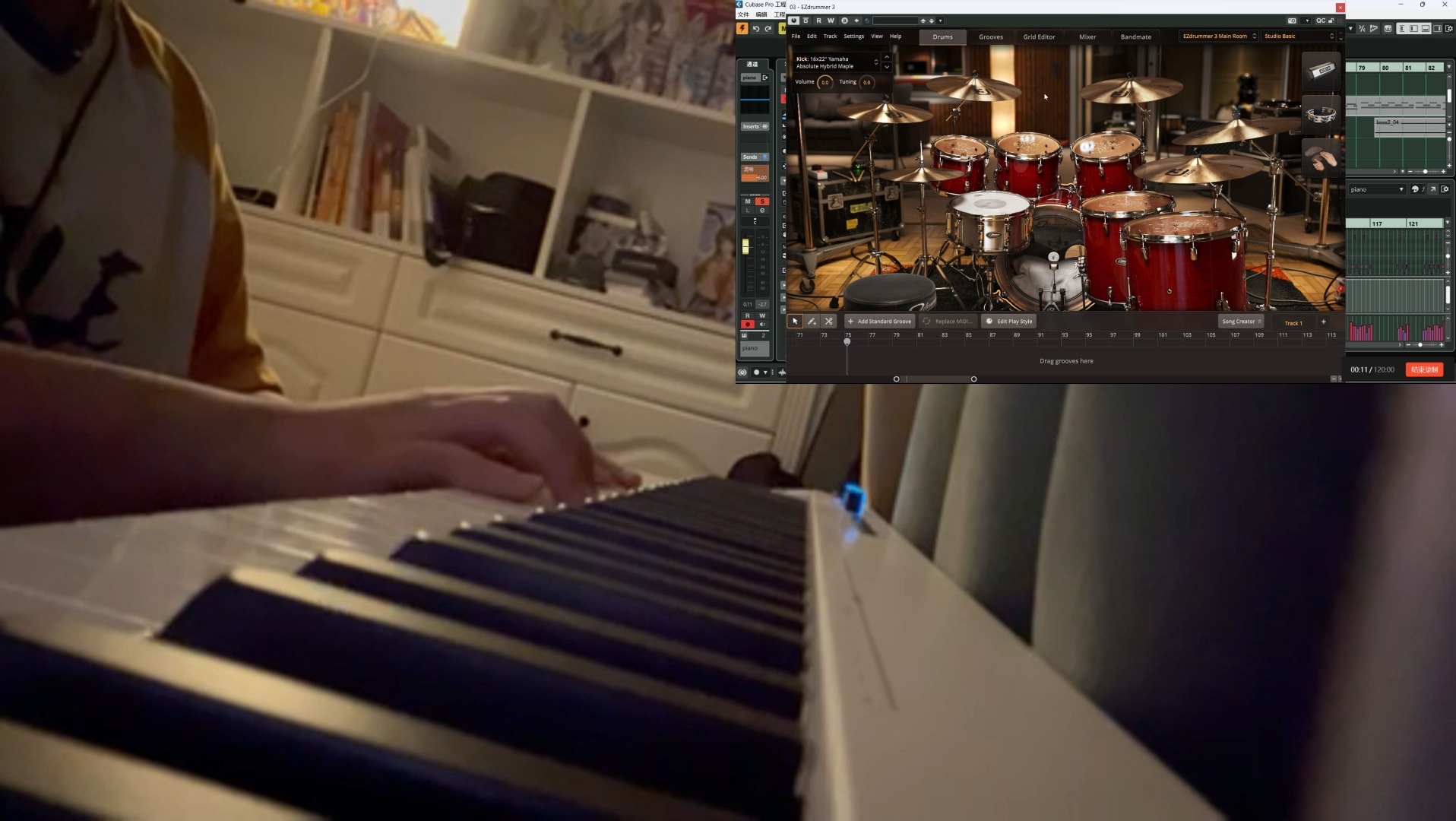1456x821 pixels.
Task: Select the scissors cut tool
Action: (x=829, y=322)
